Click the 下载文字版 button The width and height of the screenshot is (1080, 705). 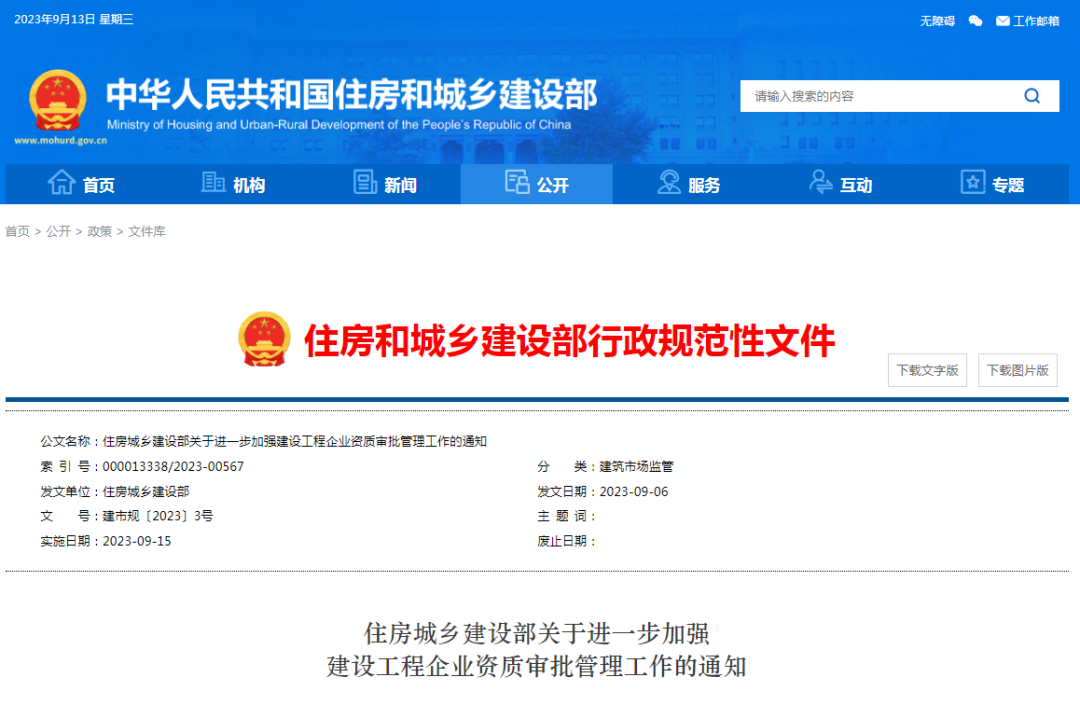pyautogui.click(x=927, y=370)
